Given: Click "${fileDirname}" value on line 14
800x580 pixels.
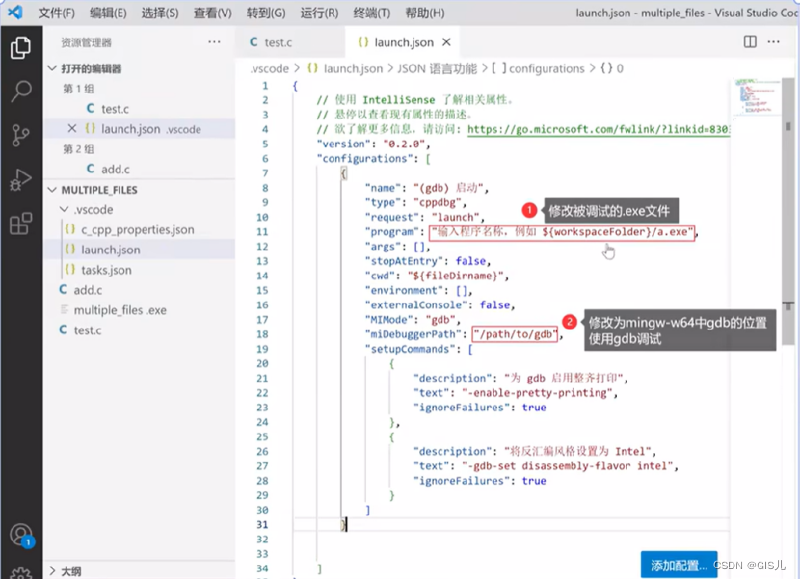Looking at the screenshot, I should [x=455, y=276].
